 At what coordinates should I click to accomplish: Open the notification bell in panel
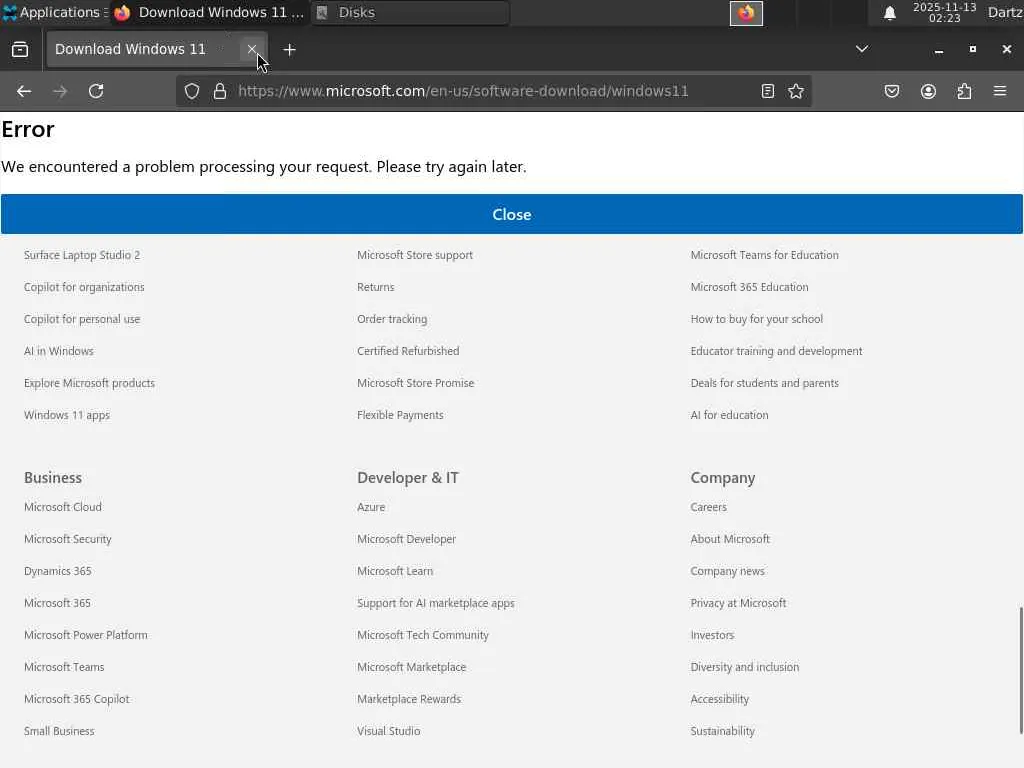point(889,13)
